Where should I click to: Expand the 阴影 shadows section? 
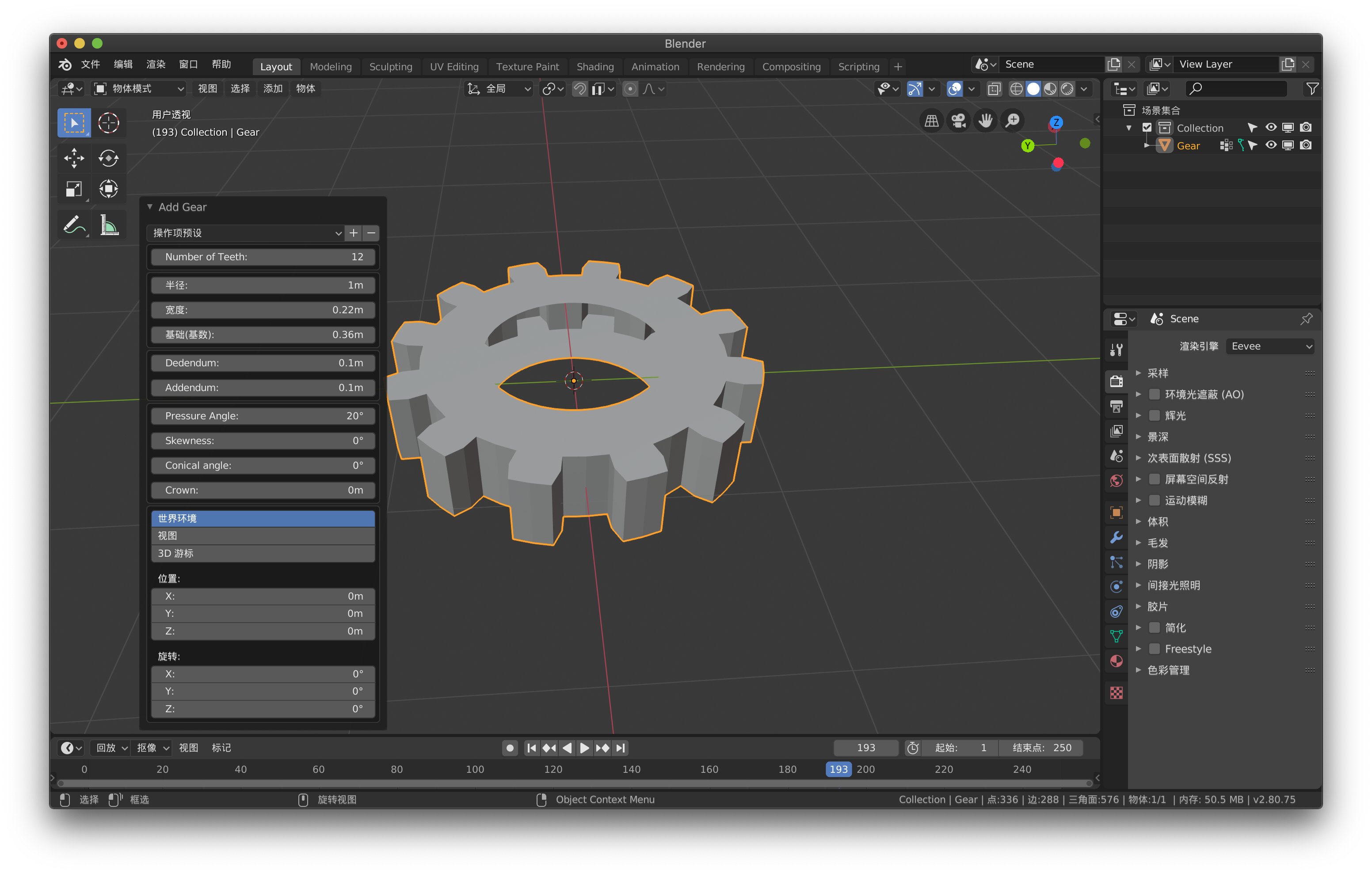1138,564
